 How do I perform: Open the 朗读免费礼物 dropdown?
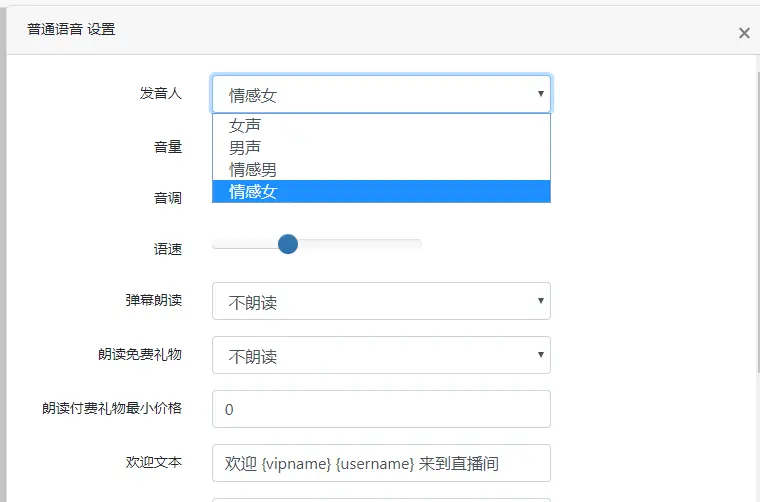381,355
